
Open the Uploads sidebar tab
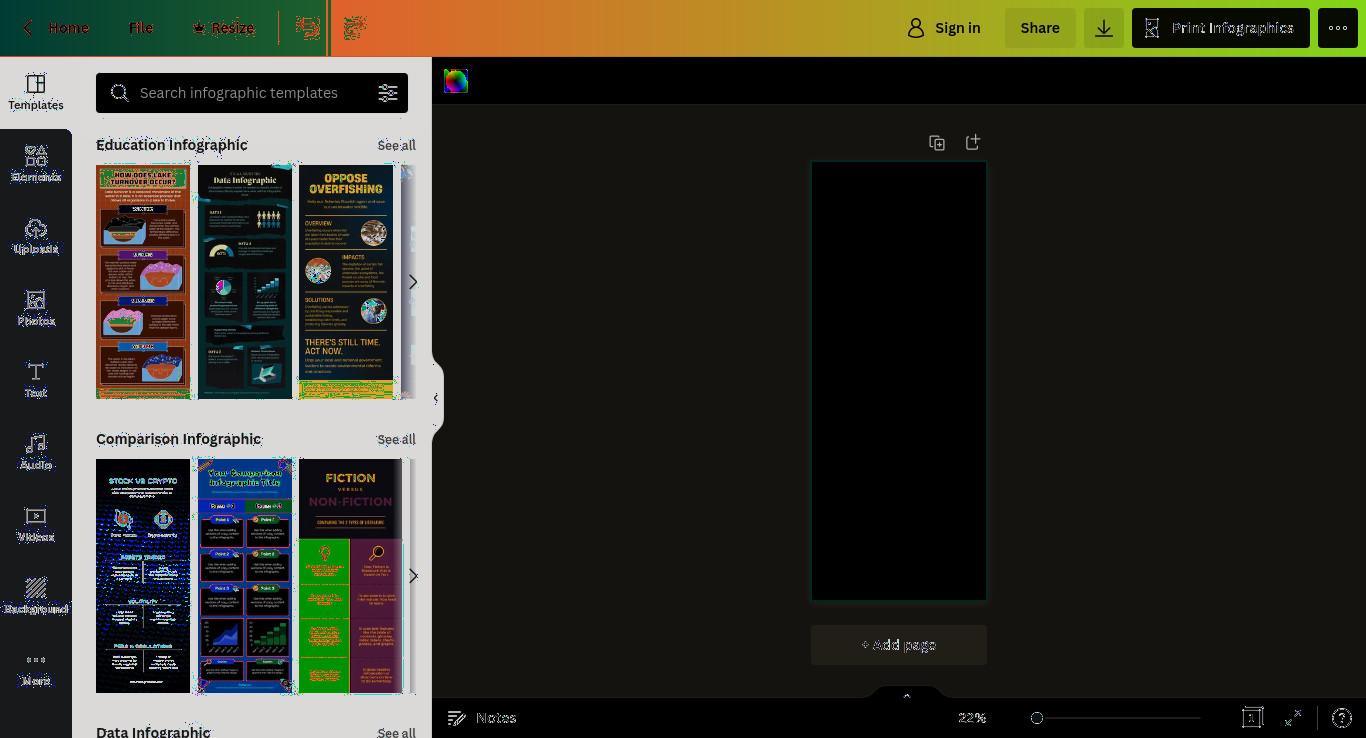tap(36, 237)
